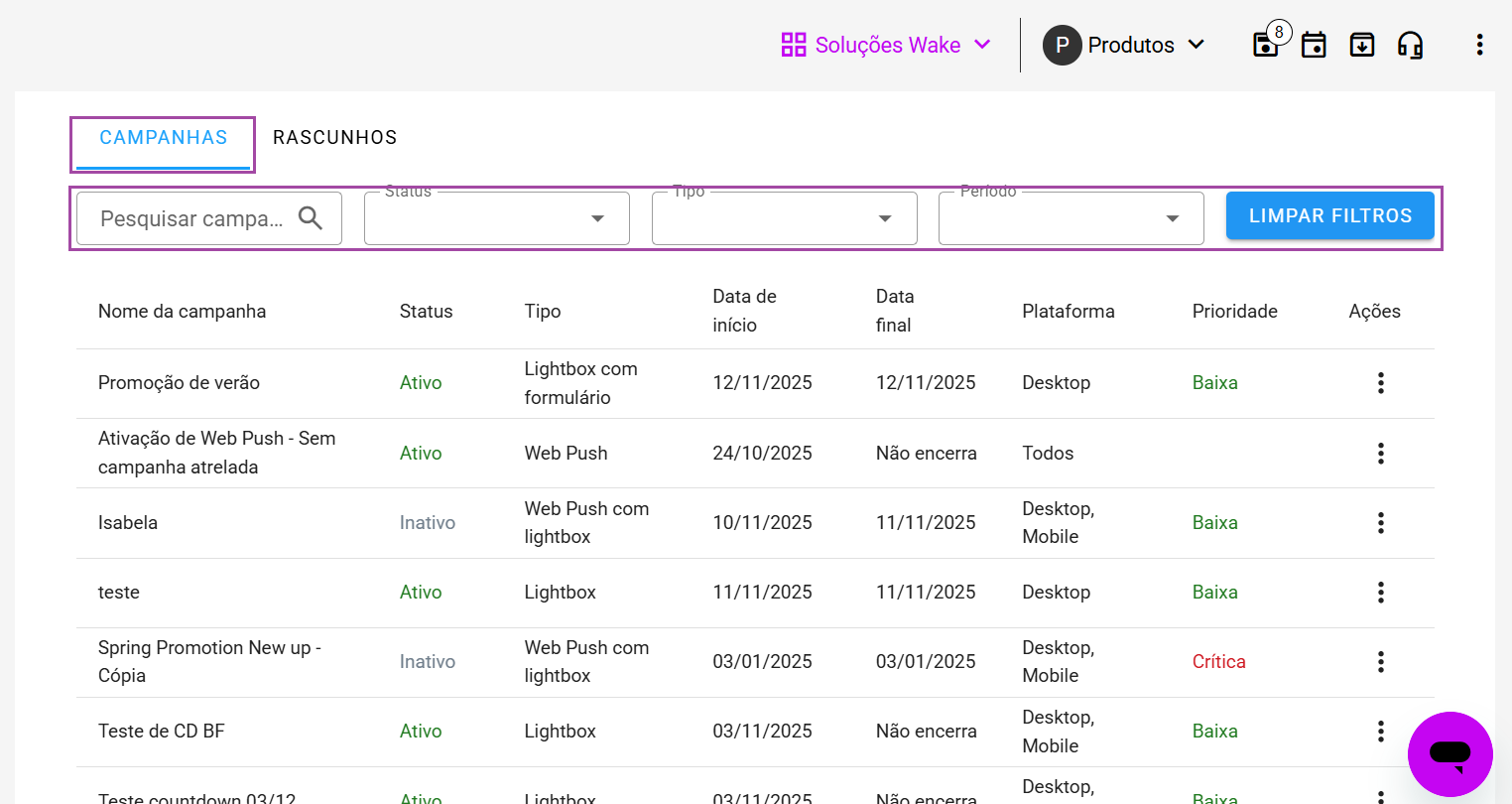
Task: Open the Soluções Wake dropdown menu
Action: pos(886,45)
